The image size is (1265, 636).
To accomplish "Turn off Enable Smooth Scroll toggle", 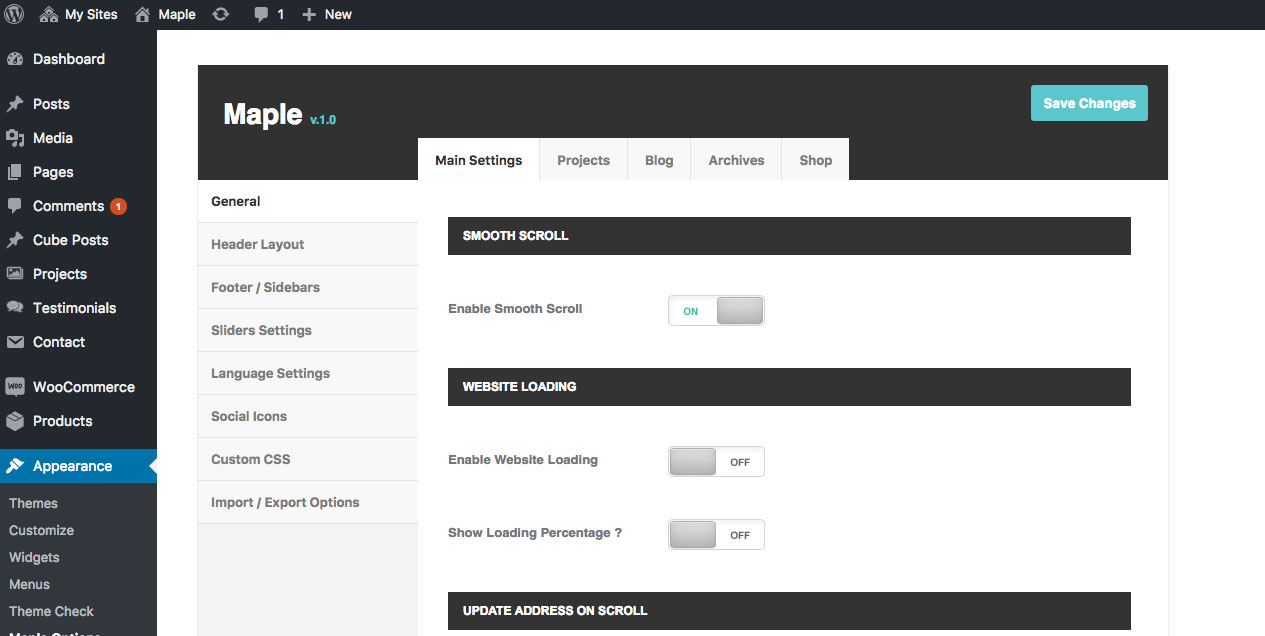I will [x=716, y=311].
